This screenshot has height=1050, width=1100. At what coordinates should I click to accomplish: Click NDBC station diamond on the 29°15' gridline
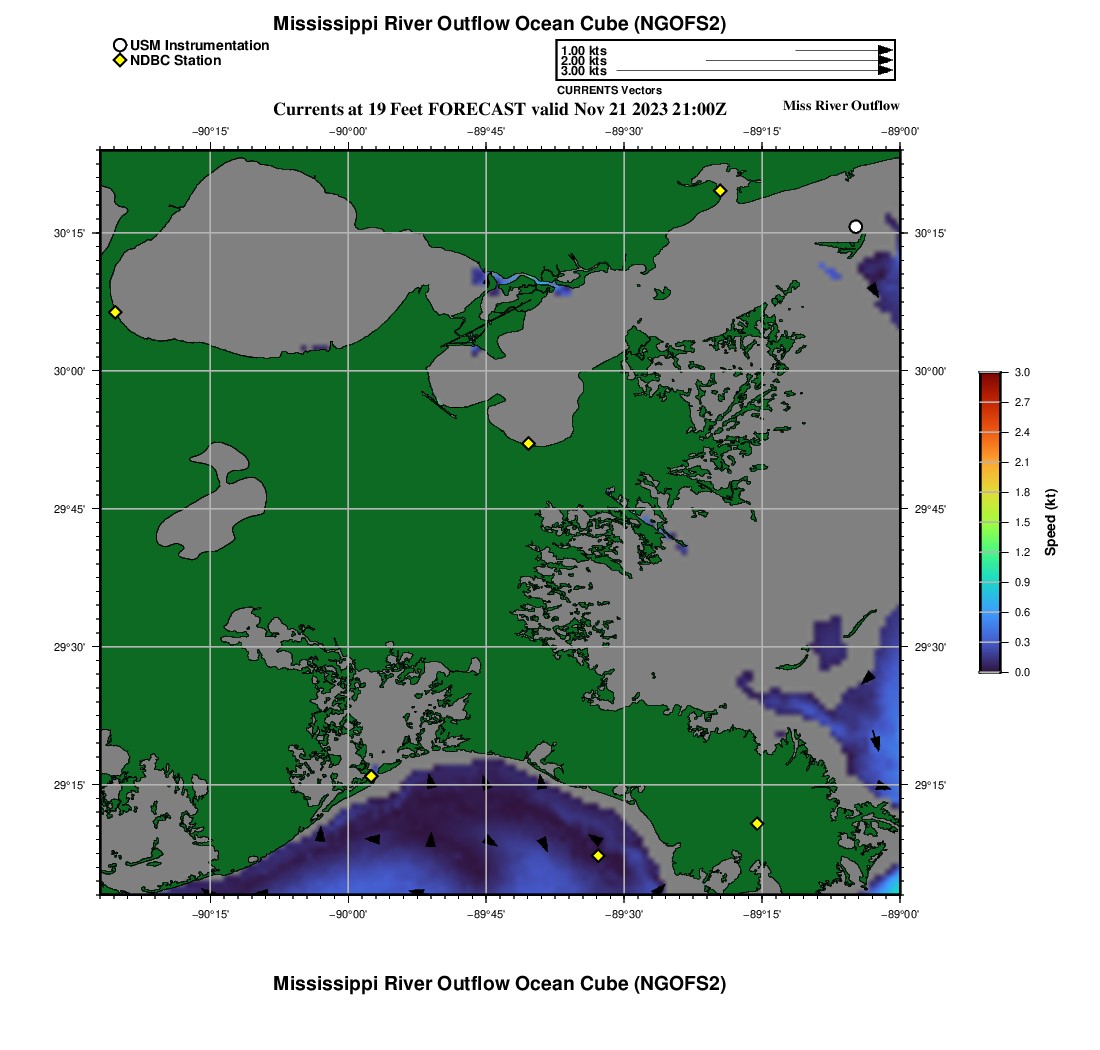click(x=371, y=776)
